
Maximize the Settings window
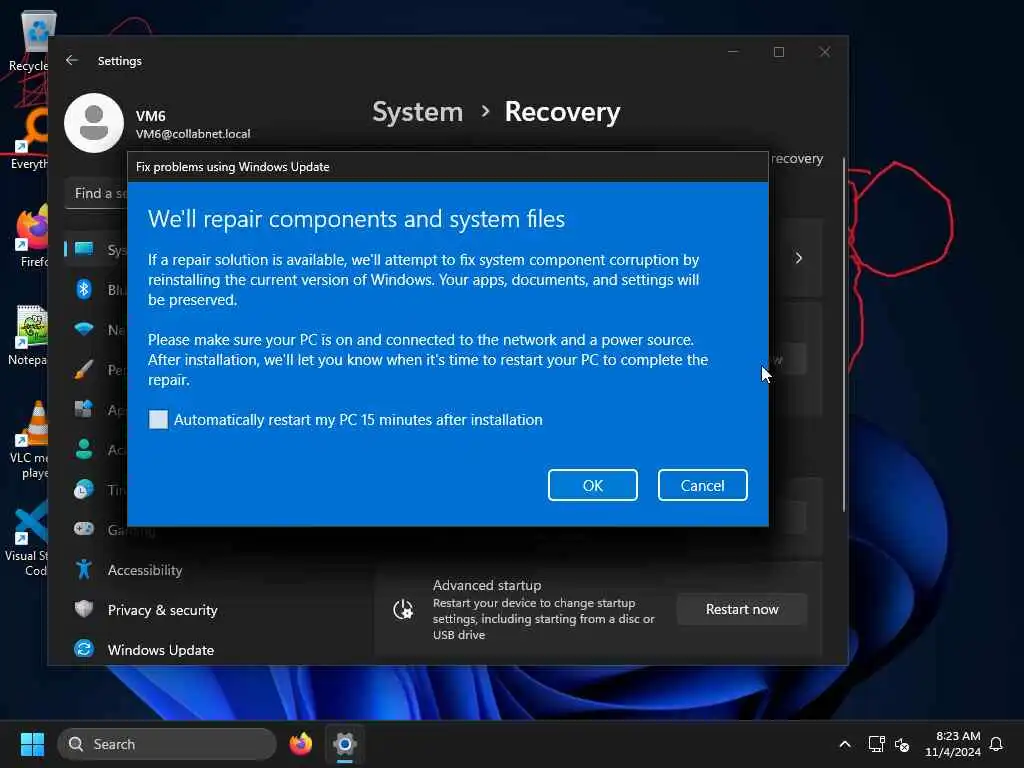778,52
